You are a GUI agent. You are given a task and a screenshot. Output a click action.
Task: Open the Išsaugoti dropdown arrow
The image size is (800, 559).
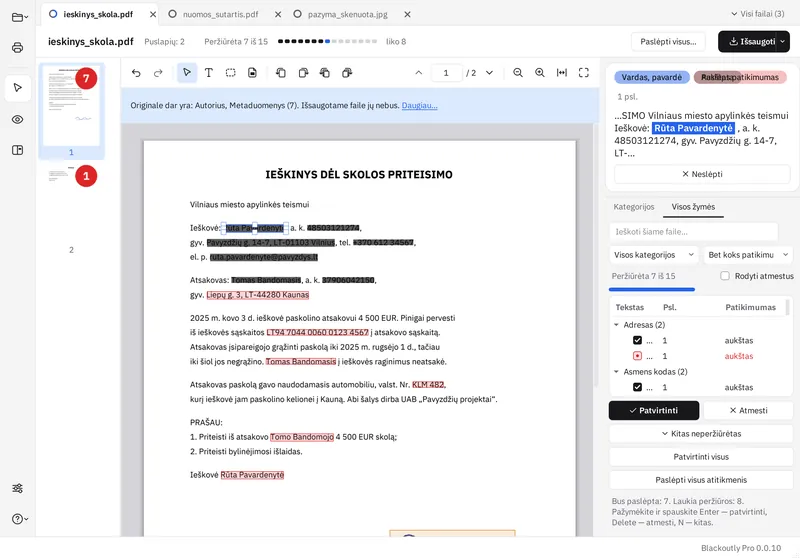[783, 42]
